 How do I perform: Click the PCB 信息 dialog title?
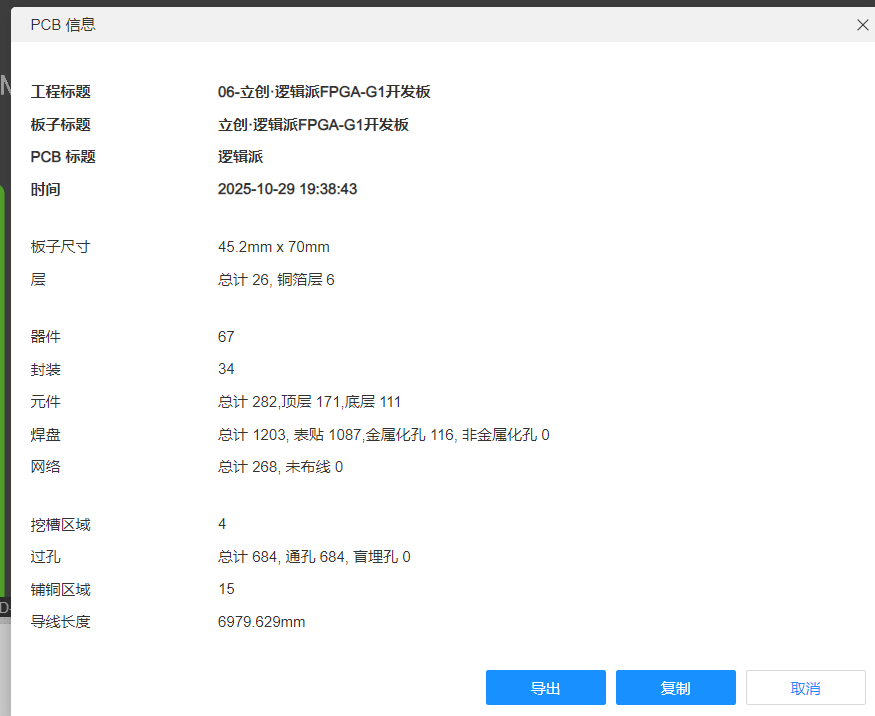click(x=63, y=25)
